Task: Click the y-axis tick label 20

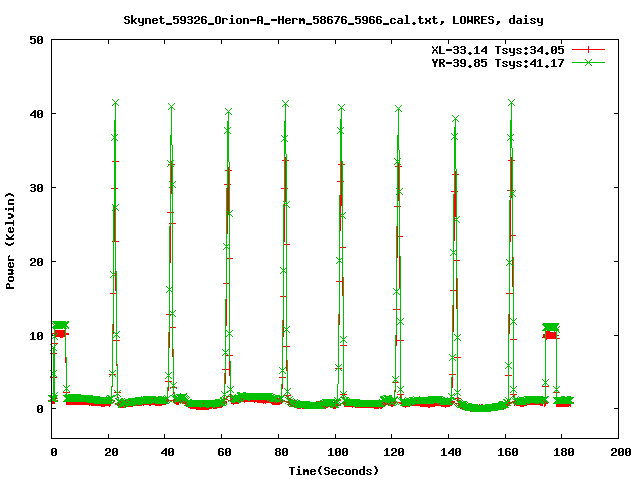Action: click(36, 262)
